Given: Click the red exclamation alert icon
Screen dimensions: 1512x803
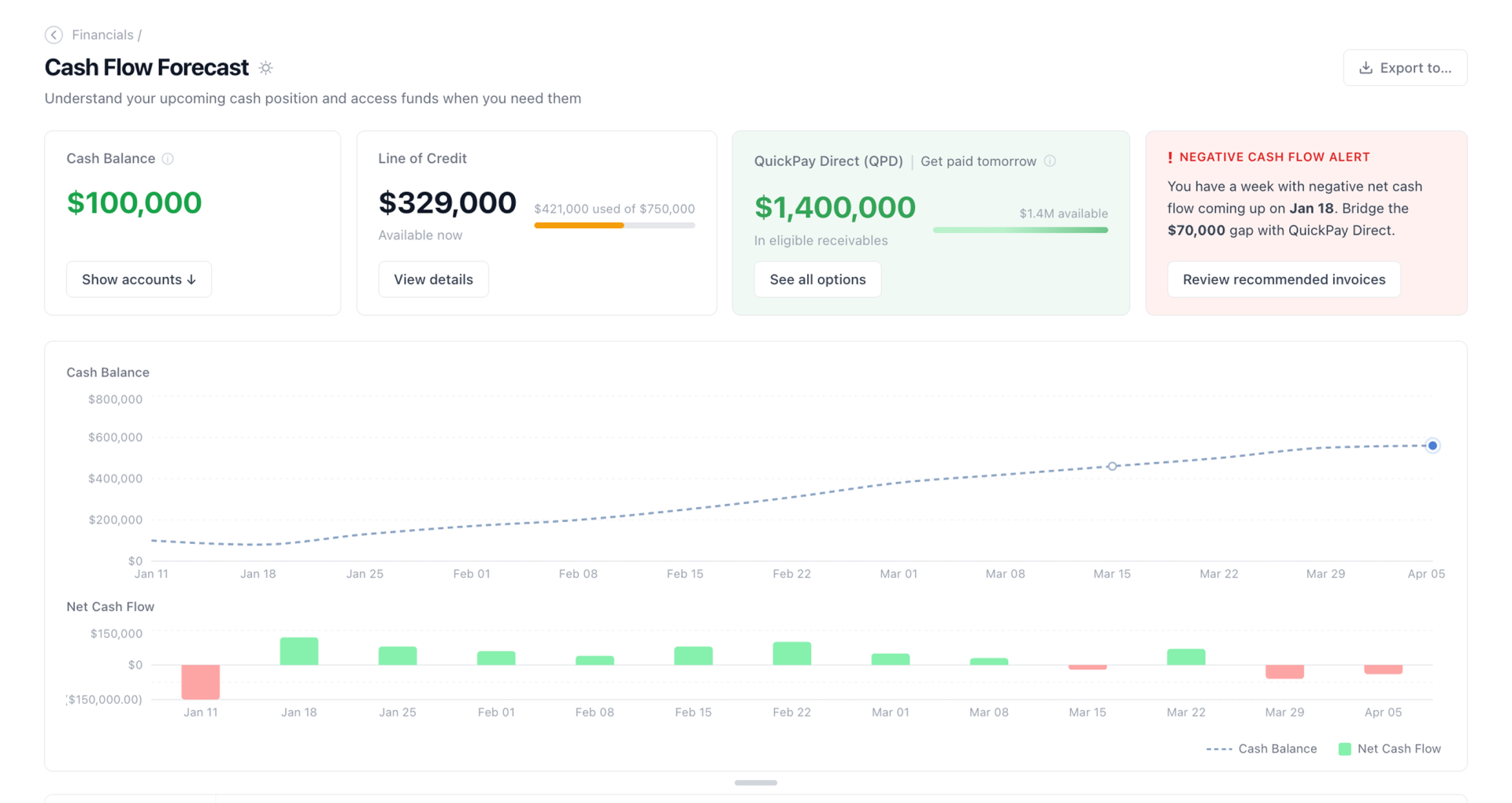Looking at the screenshot, I should (1170, 157).
